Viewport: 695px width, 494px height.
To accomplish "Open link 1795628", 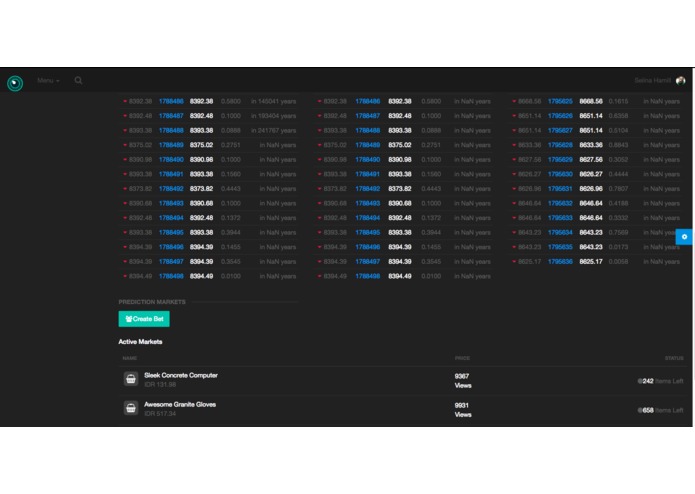I will pyautogui.click(x=560, y=145).
